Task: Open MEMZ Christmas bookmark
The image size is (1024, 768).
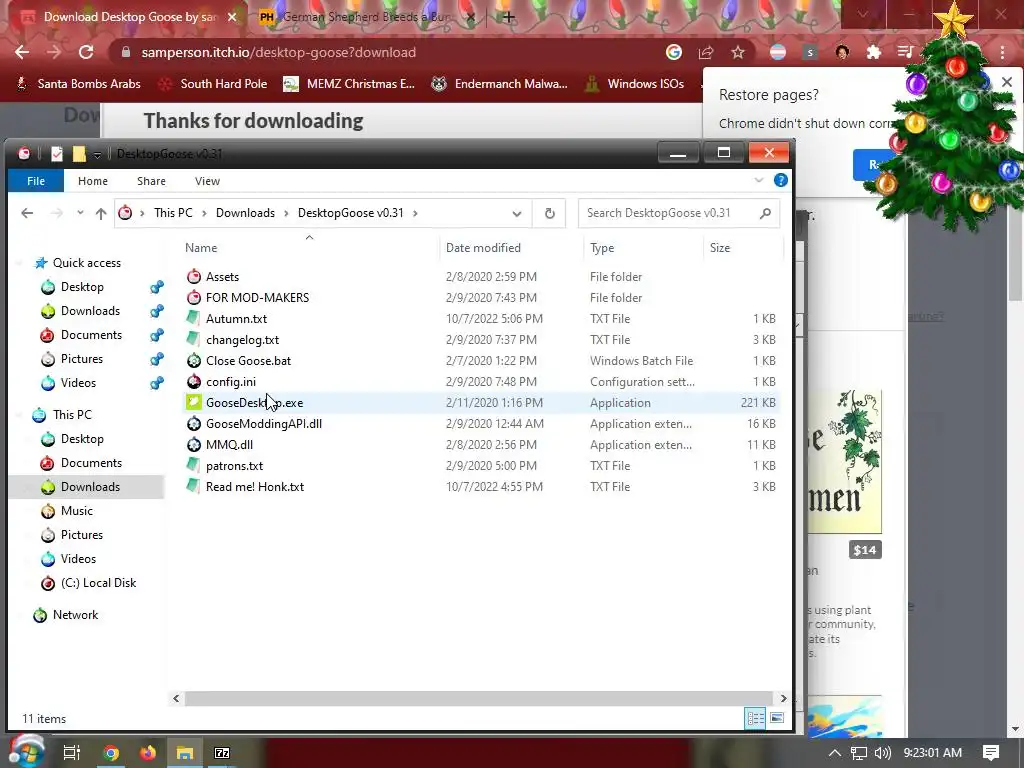Action: pos(349,84)
